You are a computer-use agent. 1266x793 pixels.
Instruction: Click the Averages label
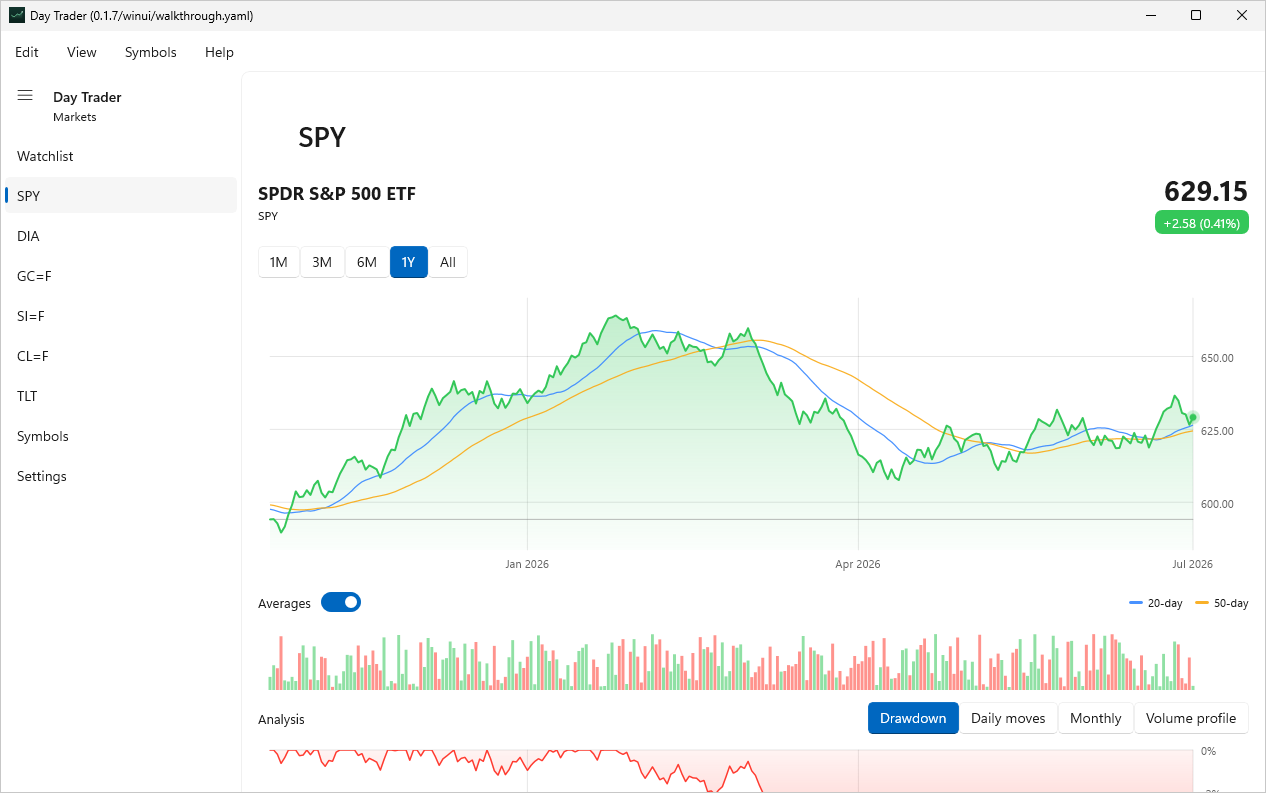click(x=284, y=603)
